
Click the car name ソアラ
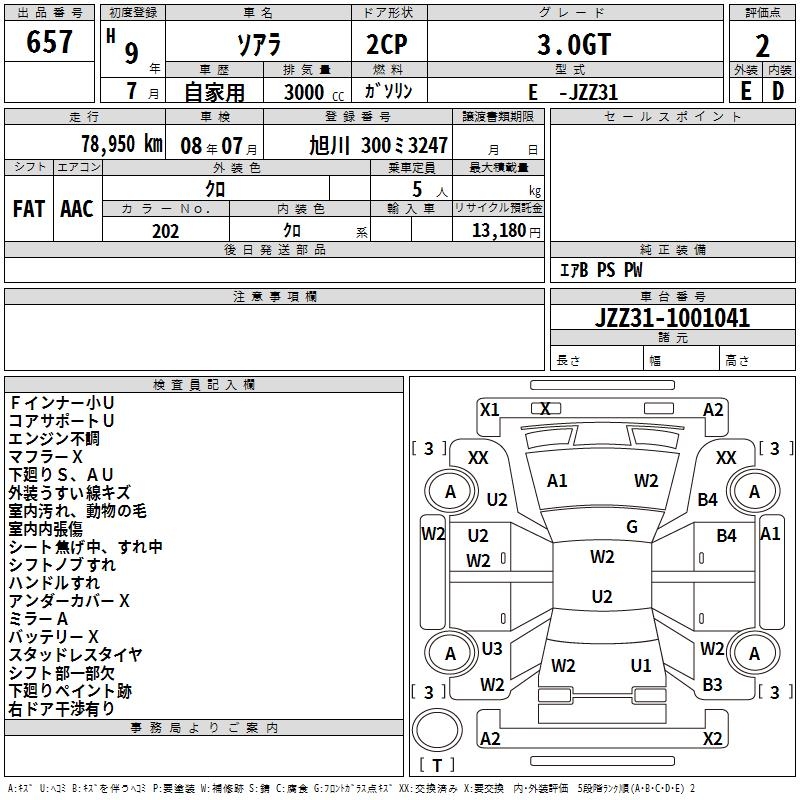click(256, 45)
